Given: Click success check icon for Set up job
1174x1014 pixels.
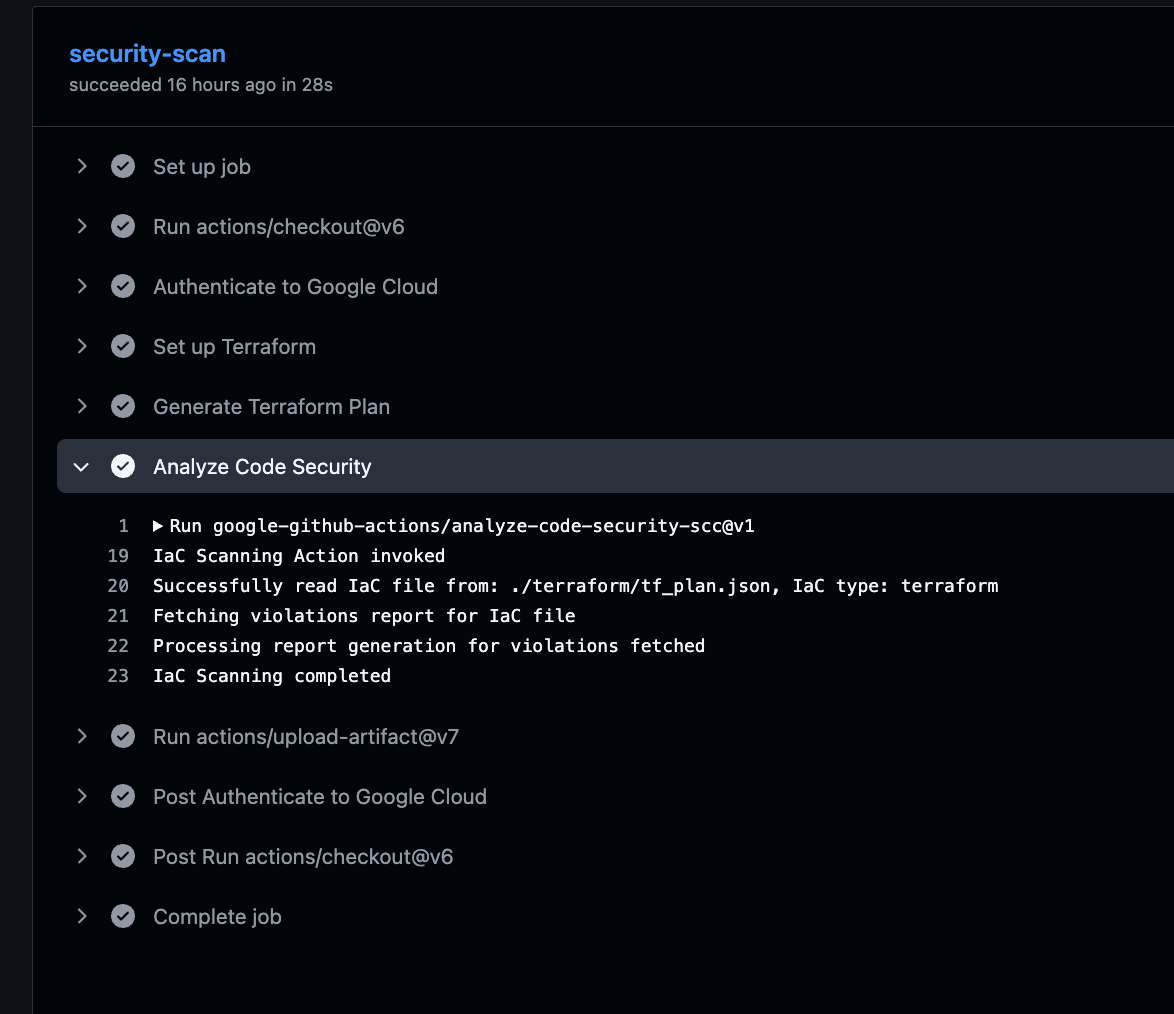Looking at the screenshot, I should pyautogui.click(x=123, y=166).
